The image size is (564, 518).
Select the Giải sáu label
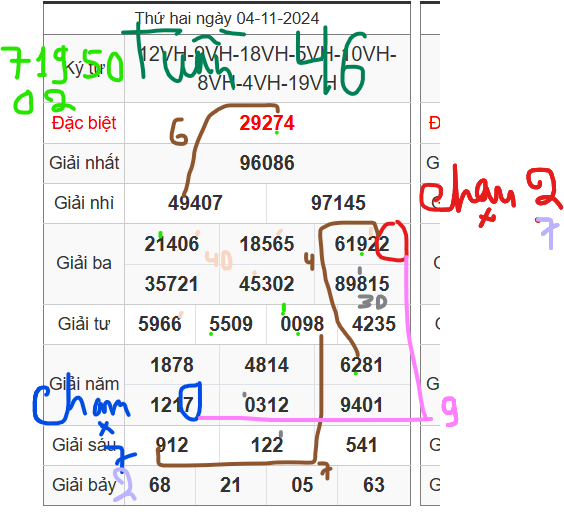84,445
